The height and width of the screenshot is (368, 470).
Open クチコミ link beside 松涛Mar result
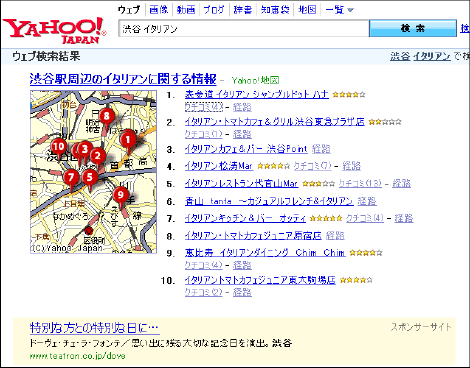click(x=312, y=166)
